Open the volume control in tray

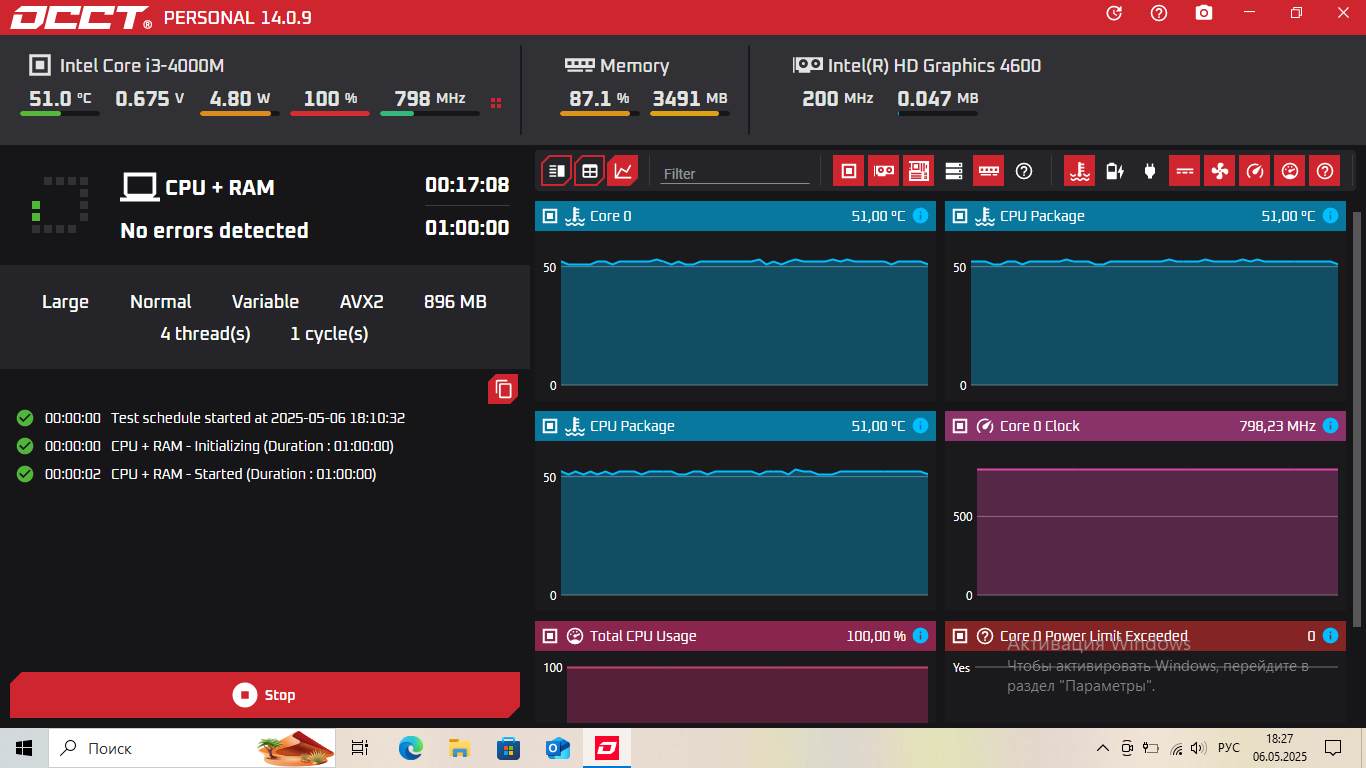point(1198,748)
